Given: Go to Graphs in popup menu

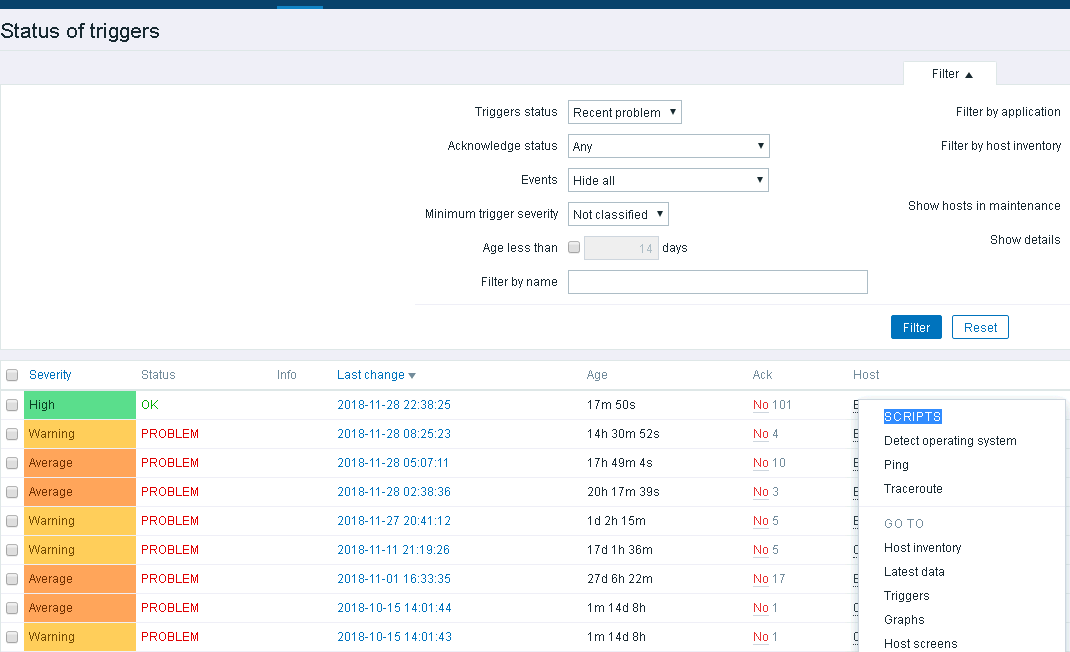Looking at the screenshot, I should 903,620.
